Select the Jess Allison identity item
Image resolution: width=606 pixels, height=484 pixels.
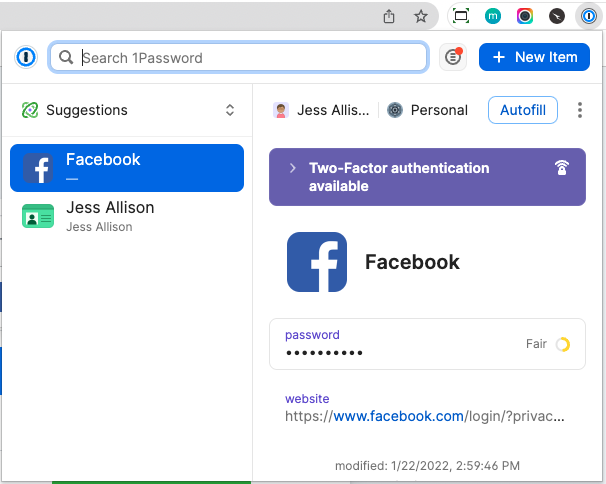(x=127, y=216)
